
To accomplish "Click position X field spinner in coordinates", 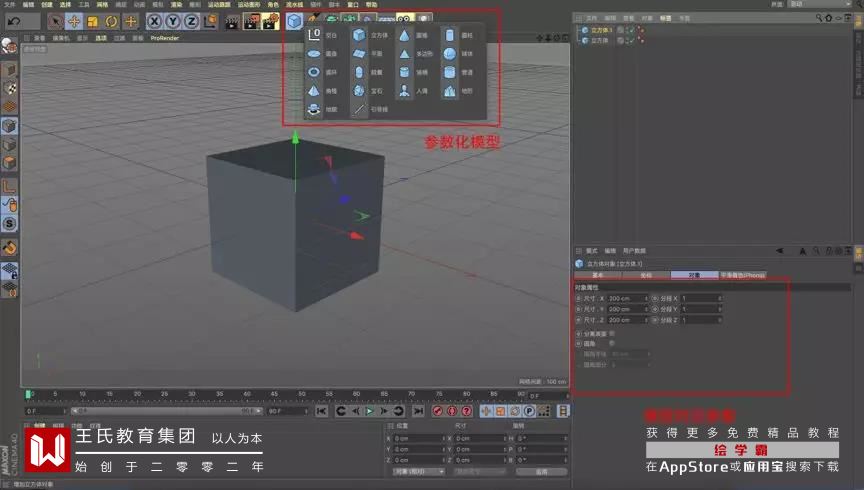I will point(444,439).
